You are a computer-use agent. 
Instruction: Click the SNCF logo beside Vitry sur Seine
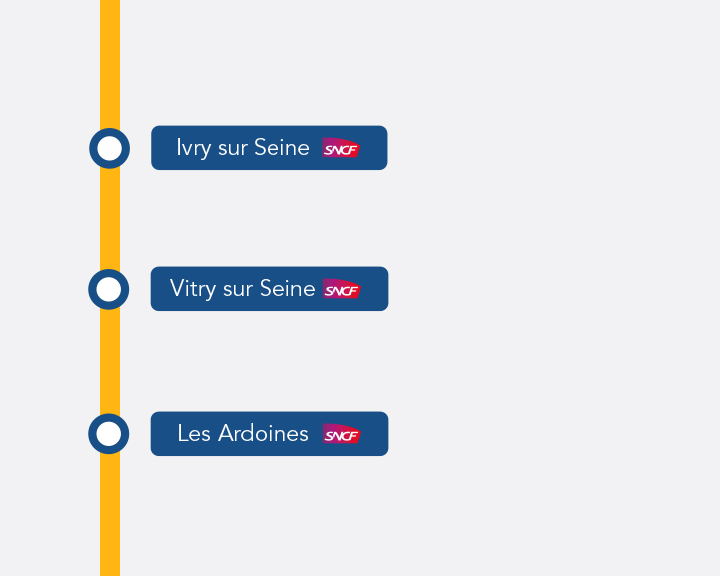click(x=342, y=289)
